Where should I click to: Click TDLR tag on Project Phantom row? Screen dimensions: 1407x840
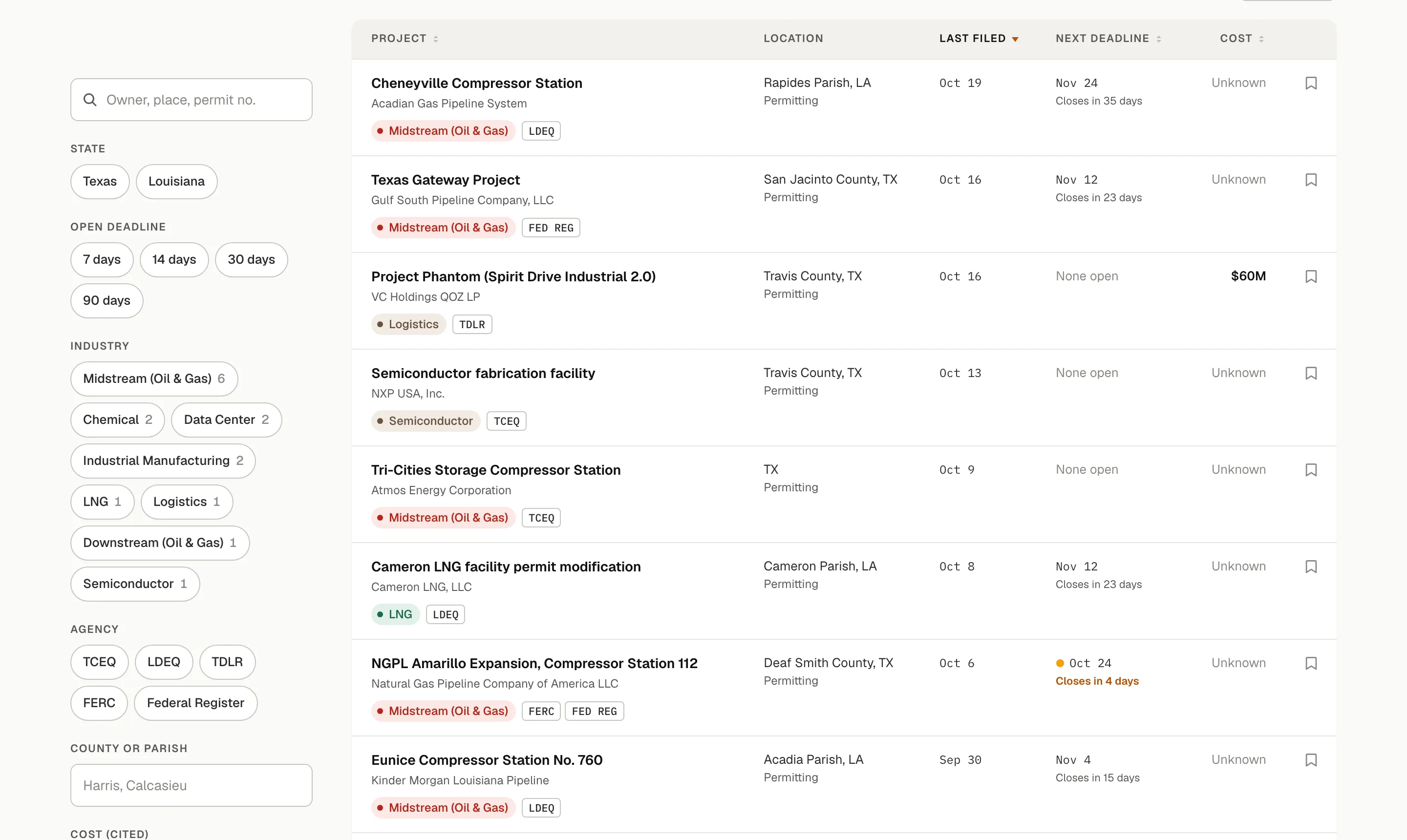pyautogui.click(x=472, y=325)
